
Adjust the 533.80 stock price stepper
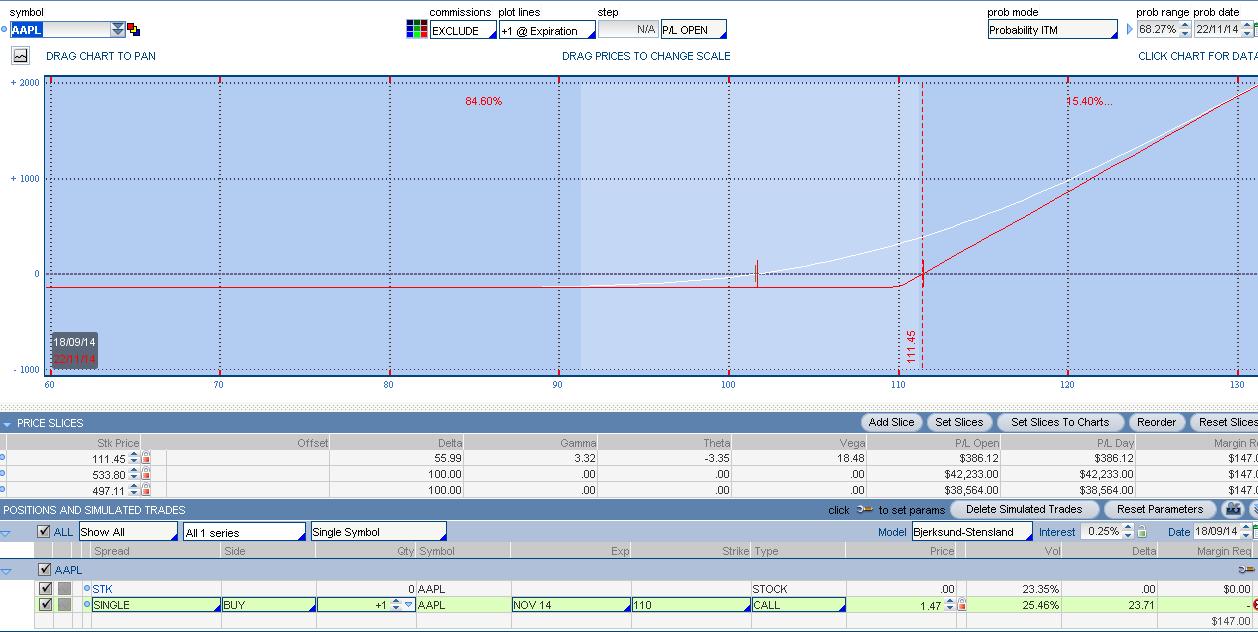[134, 474]
